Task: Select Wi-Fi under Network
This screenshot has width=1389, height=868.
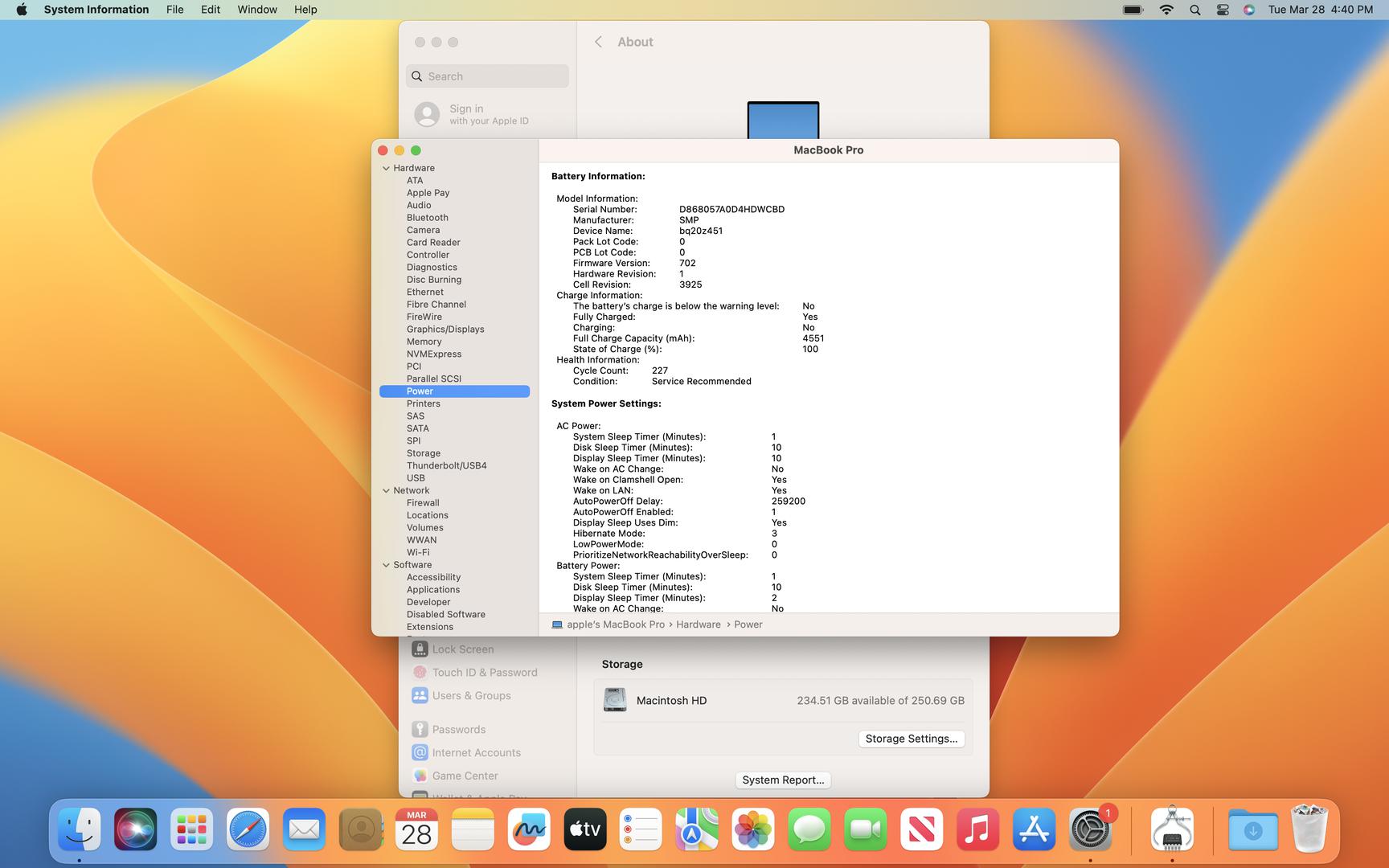Action: (418, 553)
